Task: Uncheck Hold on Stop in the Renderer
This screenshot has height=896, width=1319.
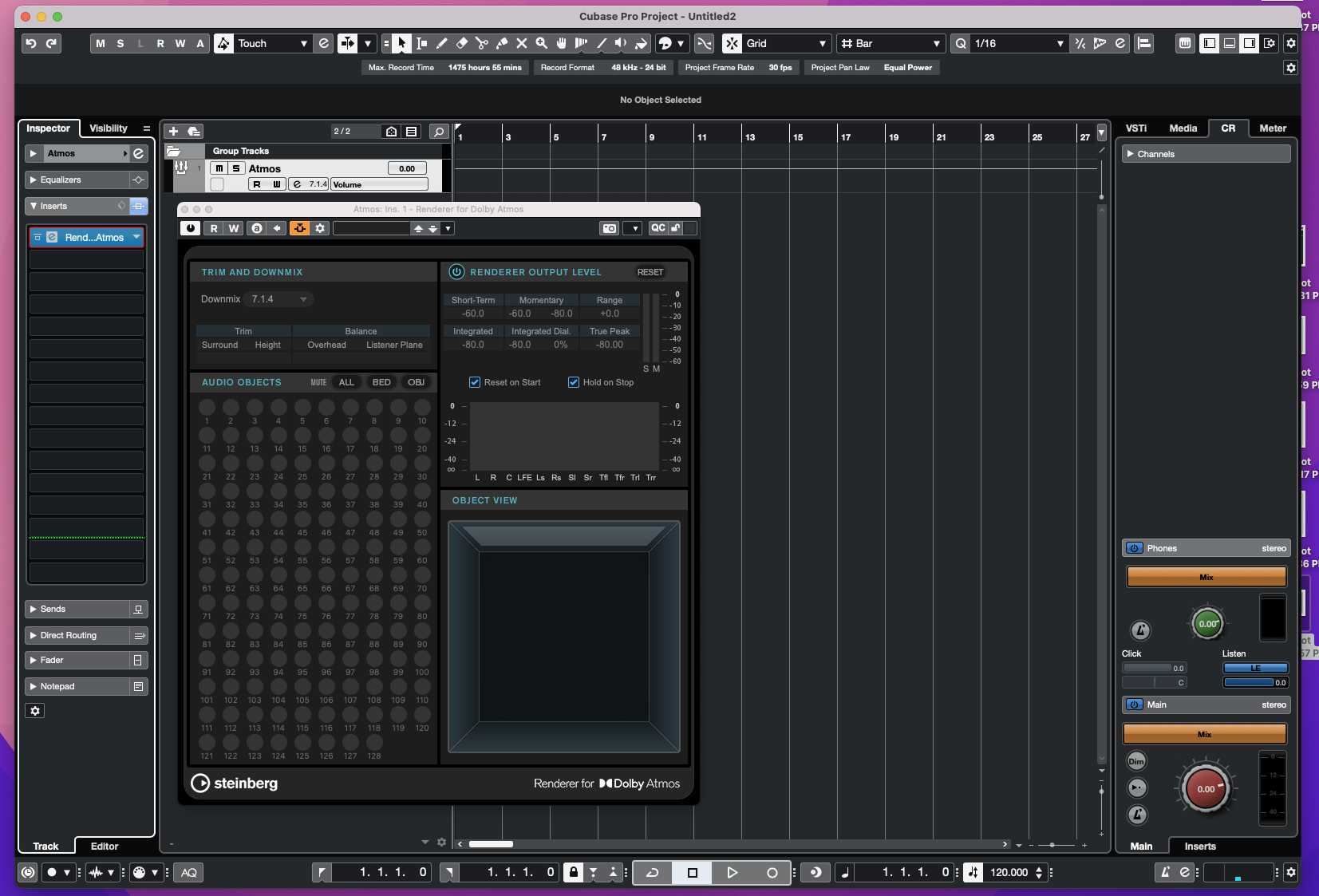Action: [x=574, y=382]
